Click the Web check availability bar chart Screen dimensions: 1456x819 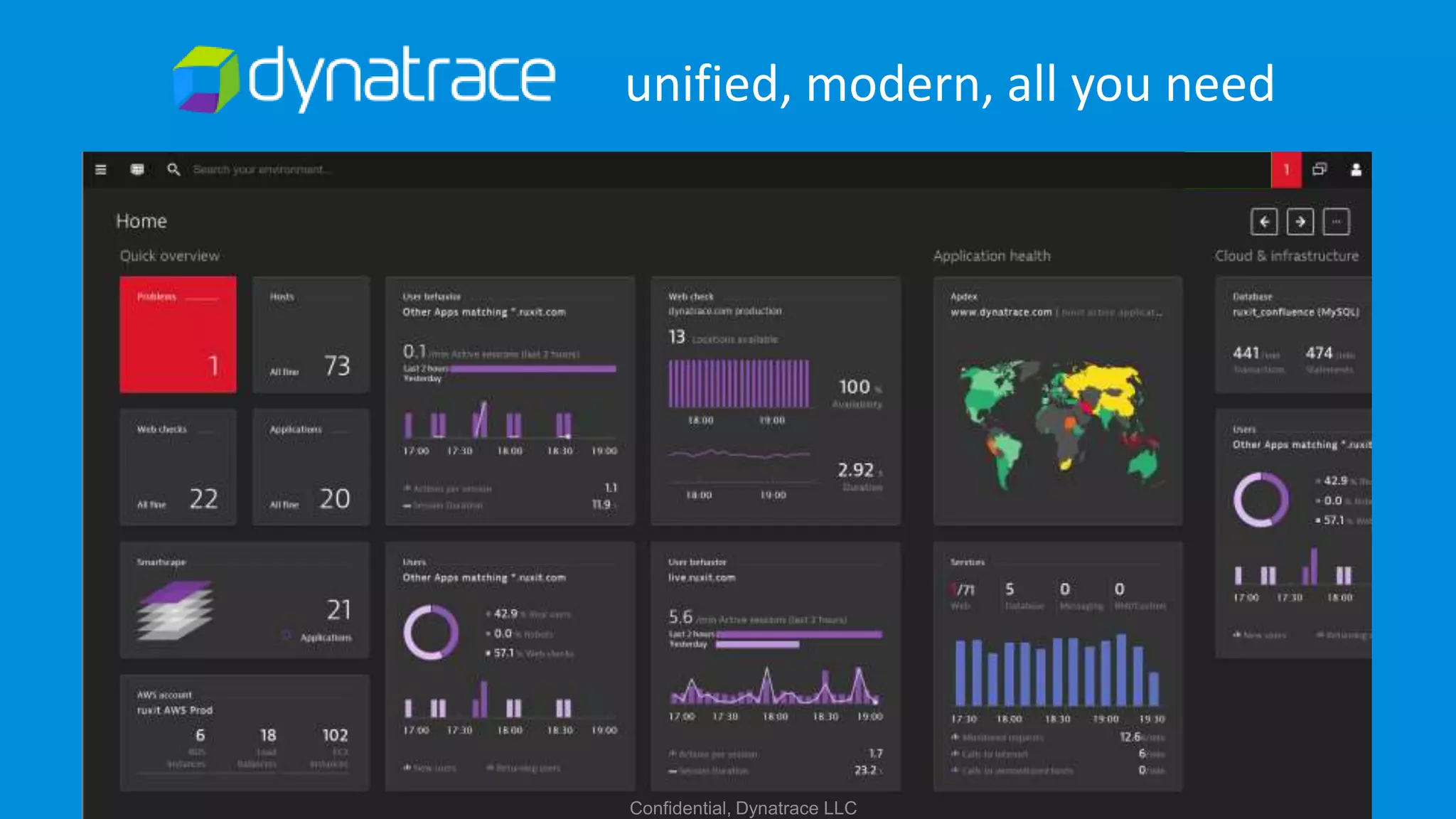(738, 384)
